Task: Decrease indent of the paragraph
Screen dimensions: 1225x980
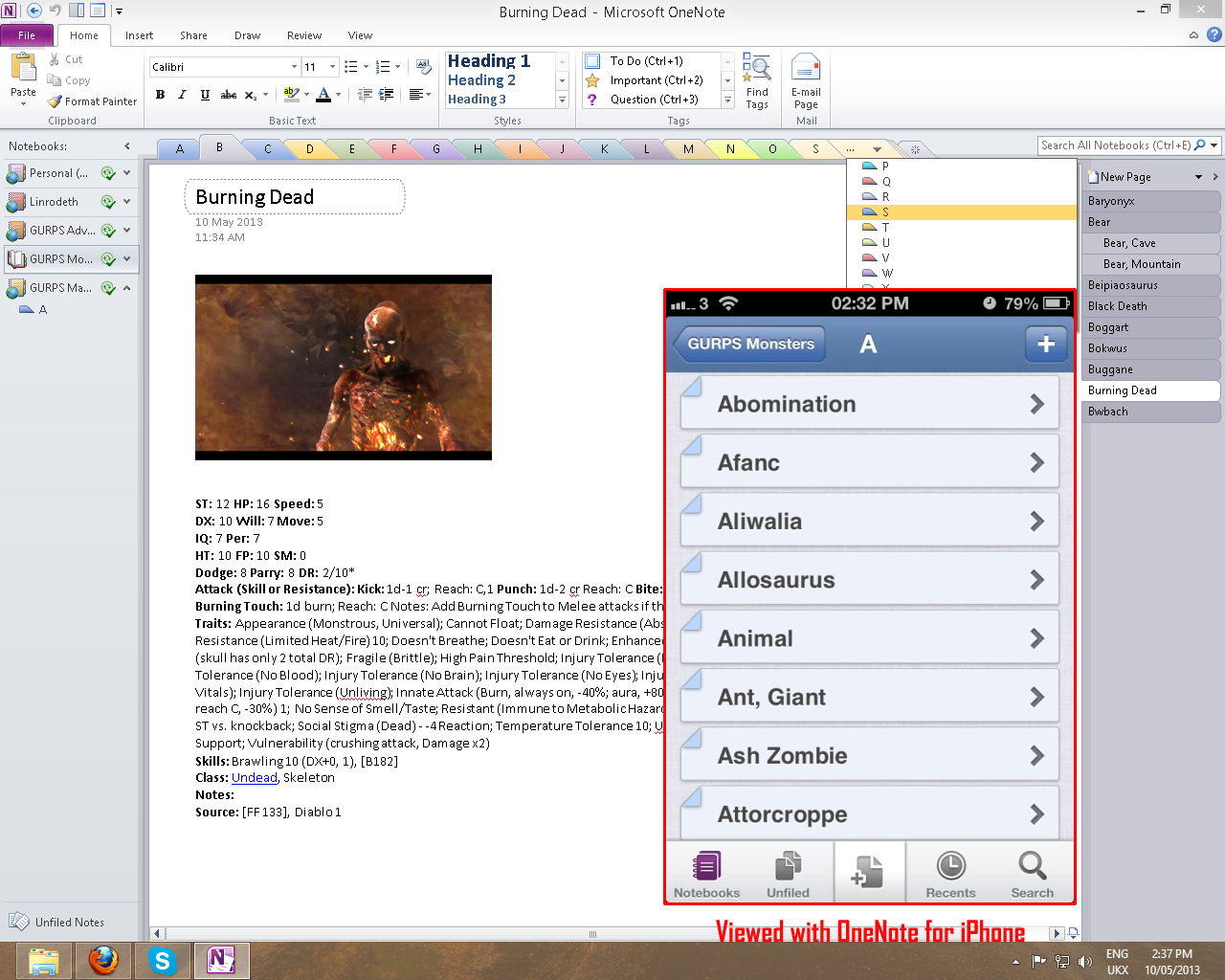Action: pyautogui.click(x=365, y=95)
